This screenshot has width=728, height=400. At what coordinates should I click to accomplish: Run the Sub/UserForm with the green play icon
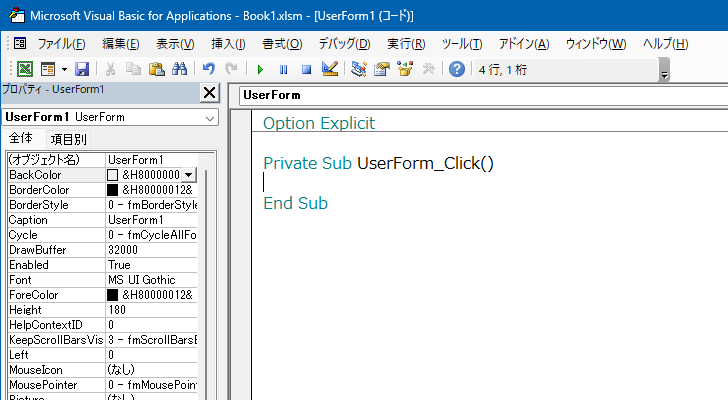pos(260,70)
